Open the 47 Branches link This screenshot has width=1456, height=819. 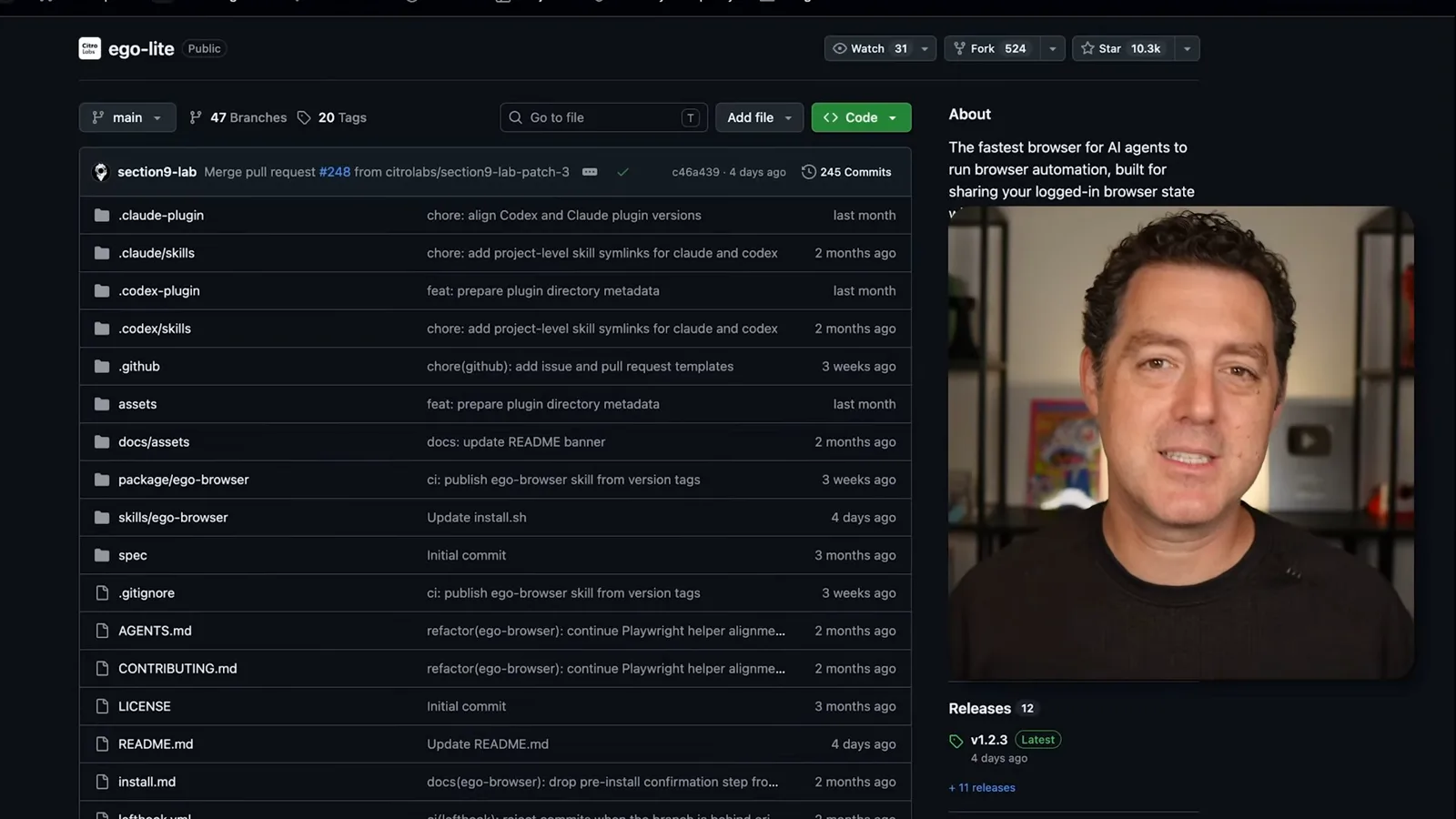[238, 117]
